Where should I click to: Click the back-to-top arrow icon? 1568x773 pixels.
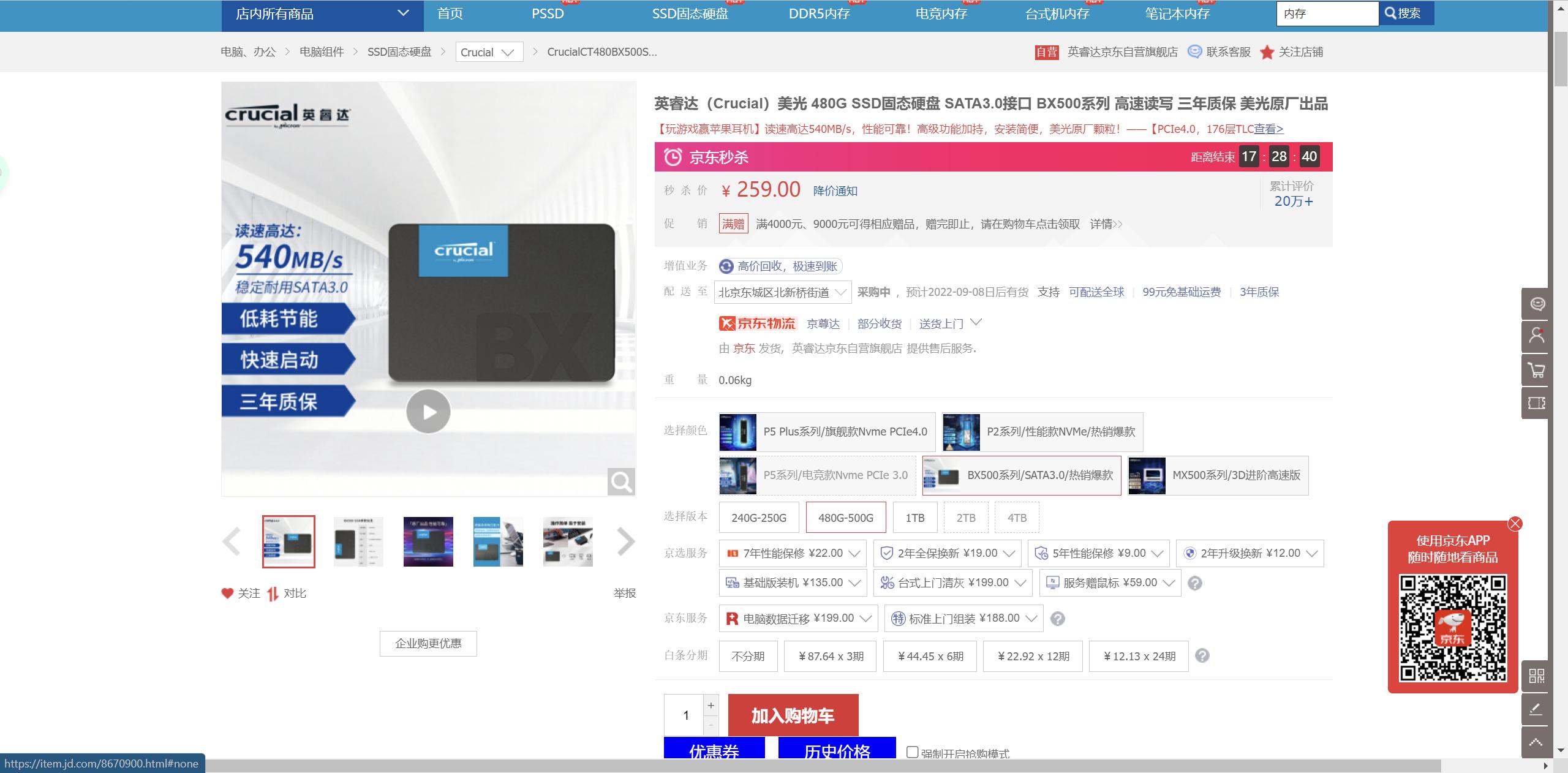coord(1536,742)
